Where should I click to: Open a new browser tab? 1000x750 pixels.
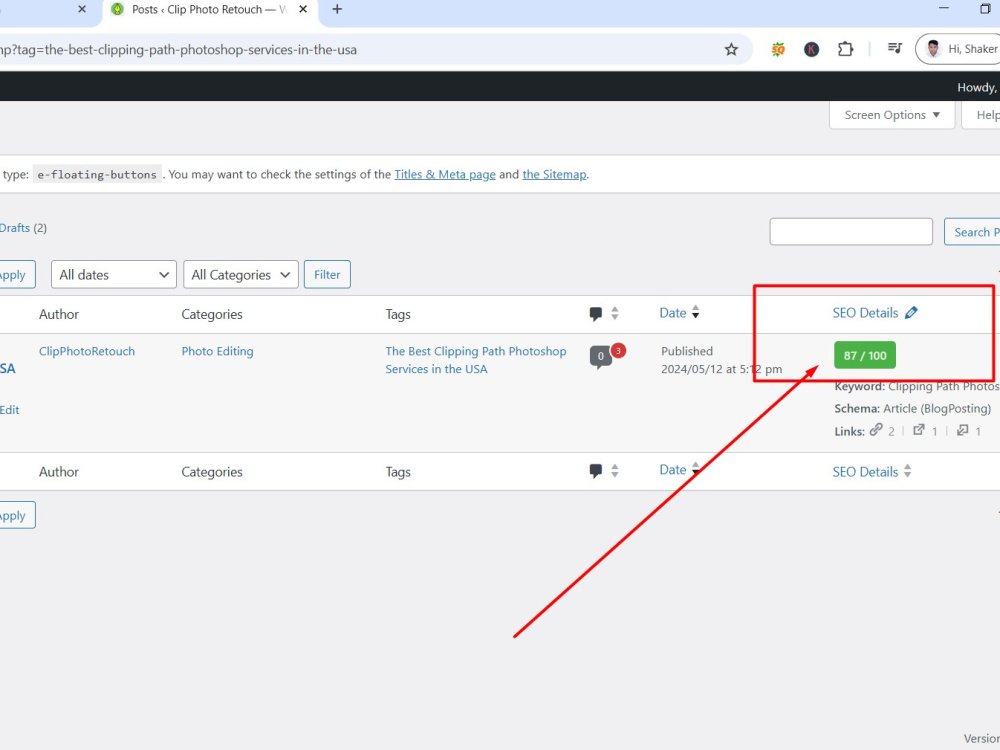pos(337,9)
